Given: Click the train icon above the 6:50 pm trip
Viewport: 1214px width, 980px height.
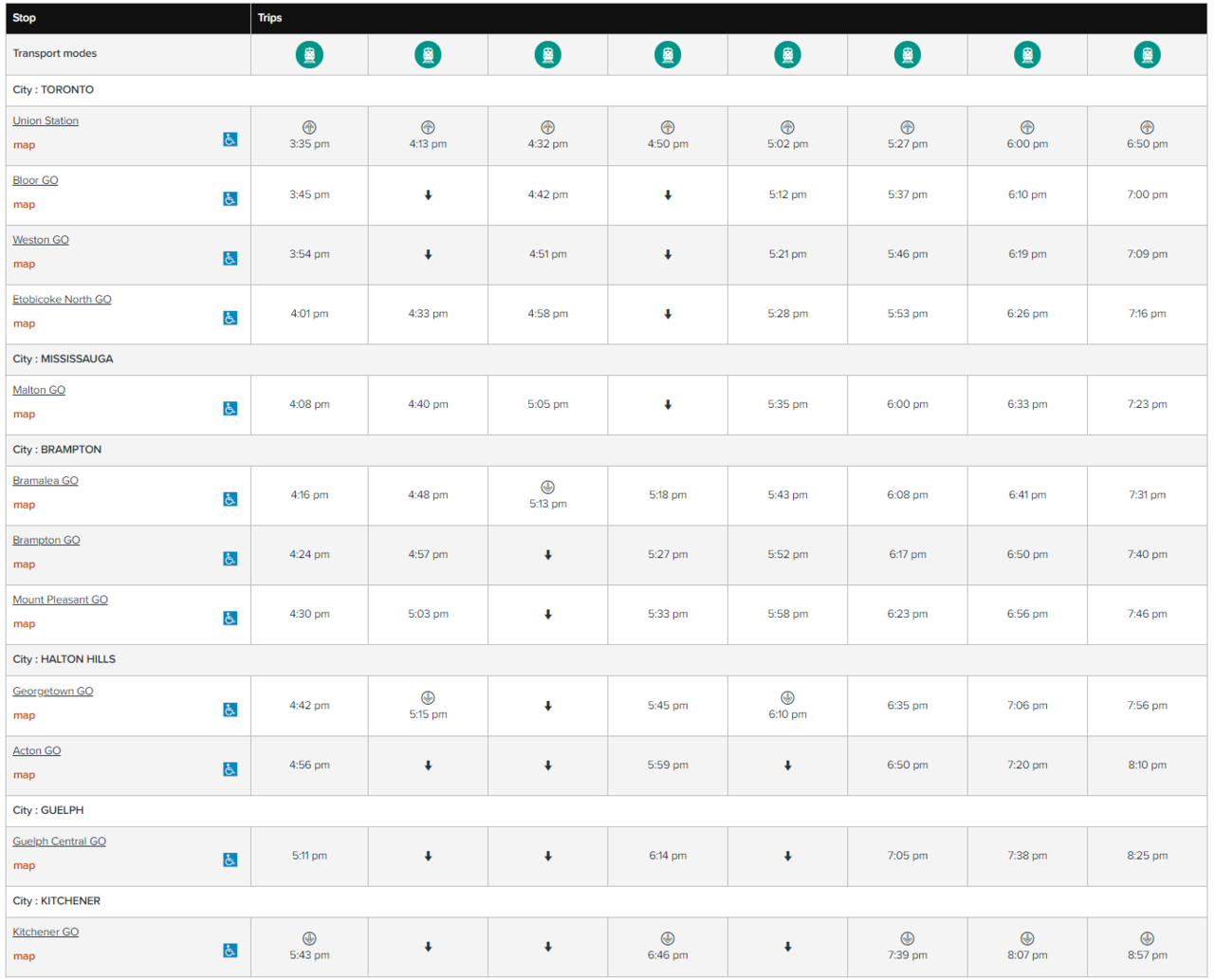Looking at the screenshot, I should click(1147, 55).
